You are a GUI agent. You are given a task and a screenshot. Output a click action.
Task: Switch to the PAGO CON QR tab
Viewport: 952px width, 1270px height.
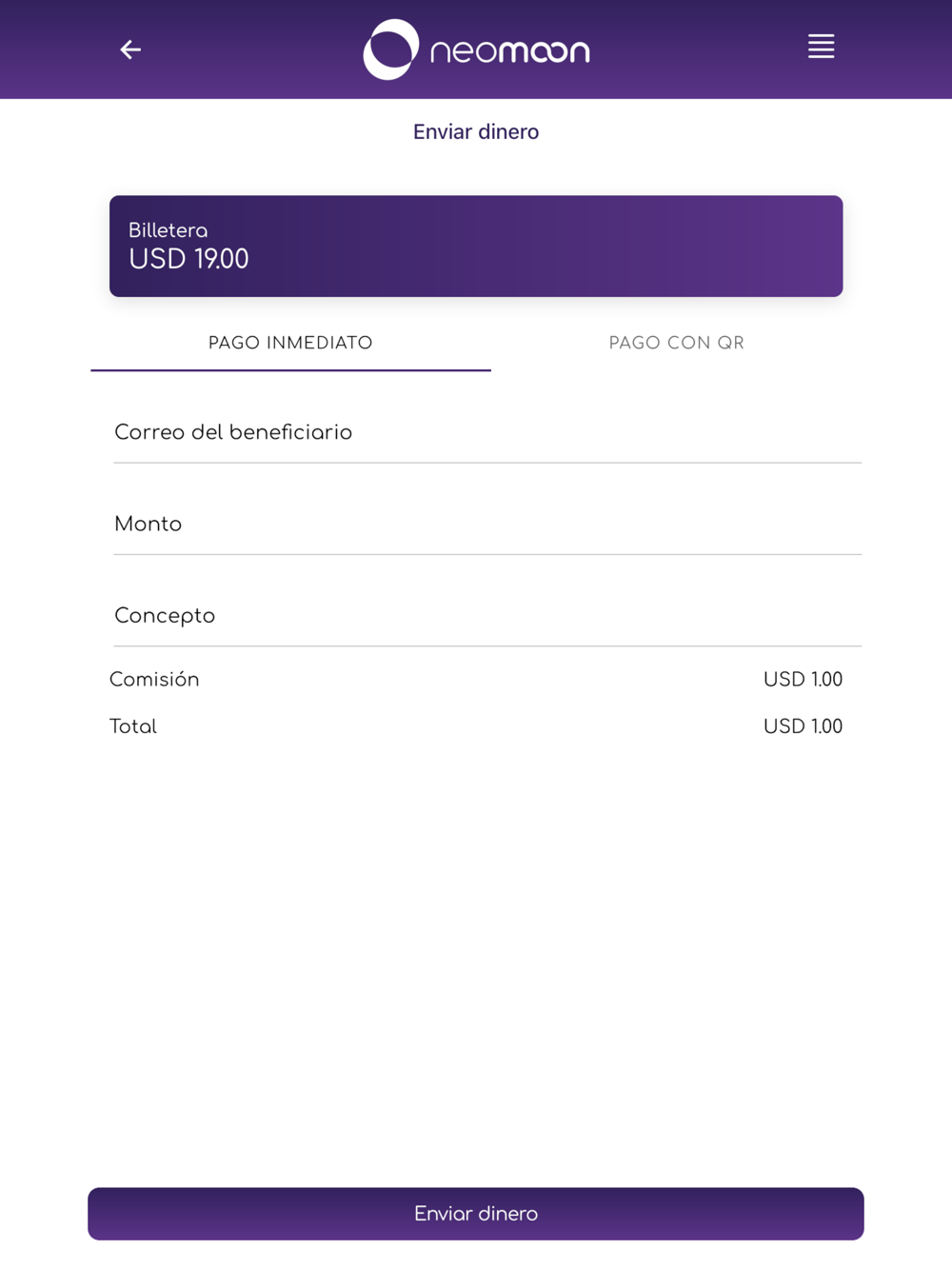[x=676, y=344]
